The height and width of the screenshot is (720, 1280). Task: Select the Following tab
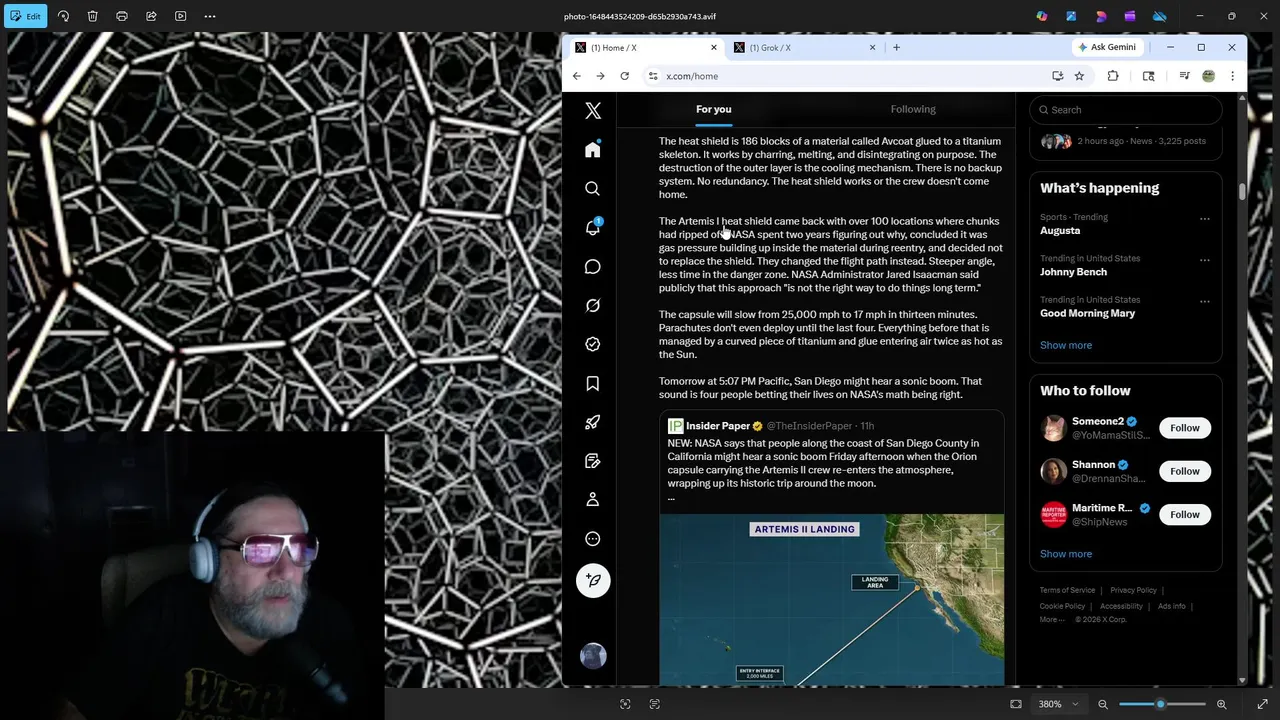coord(913,109)
